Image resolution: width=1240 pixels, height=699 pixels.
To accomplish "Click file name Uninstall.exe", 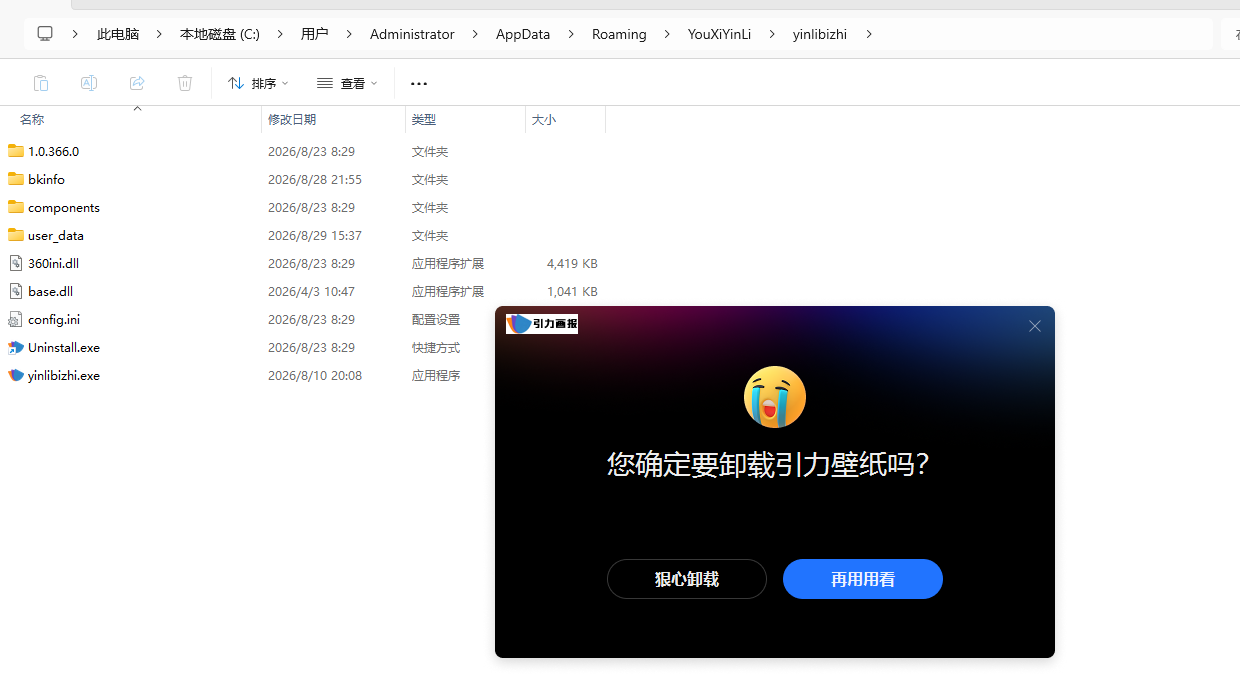I will pos(64,347).
